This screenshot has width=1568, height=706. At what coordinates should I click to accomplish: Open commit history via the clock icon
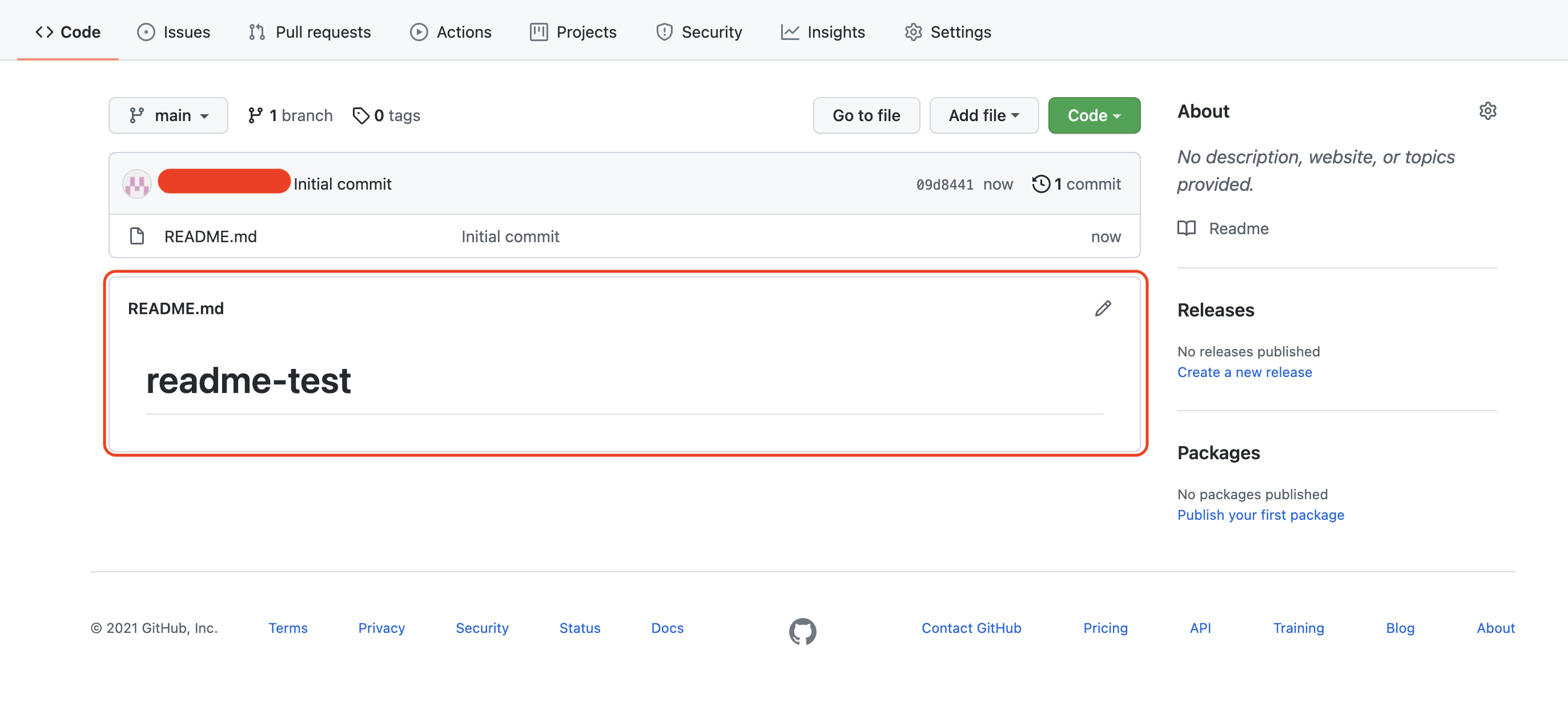[x=1042, y=183]
